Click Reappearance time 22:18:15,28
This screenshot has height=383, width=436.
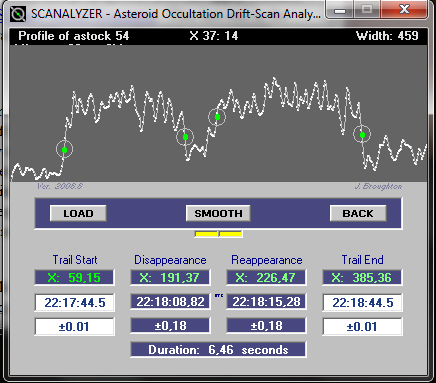point(266,302)
